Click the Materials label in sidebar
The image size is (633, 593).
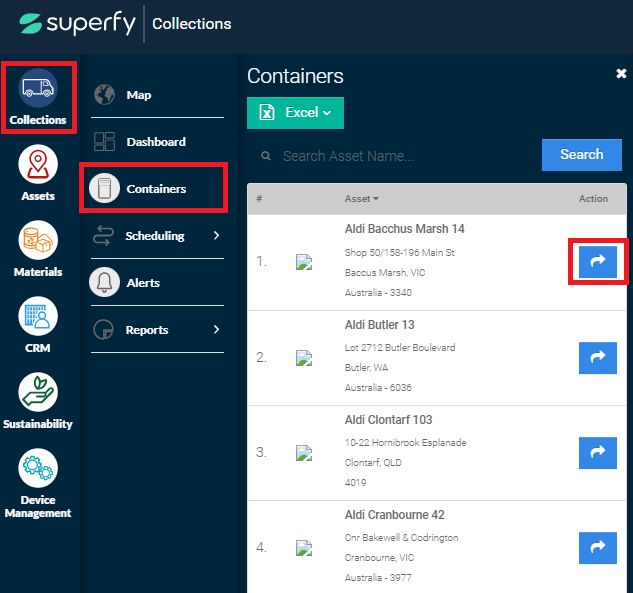pos(38,272)
